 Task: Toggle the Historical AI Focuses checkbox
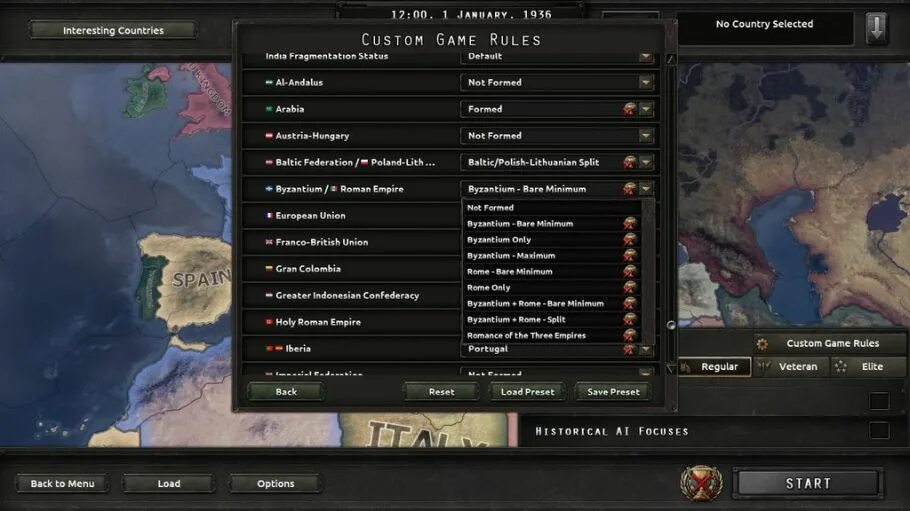coord(879,431)
